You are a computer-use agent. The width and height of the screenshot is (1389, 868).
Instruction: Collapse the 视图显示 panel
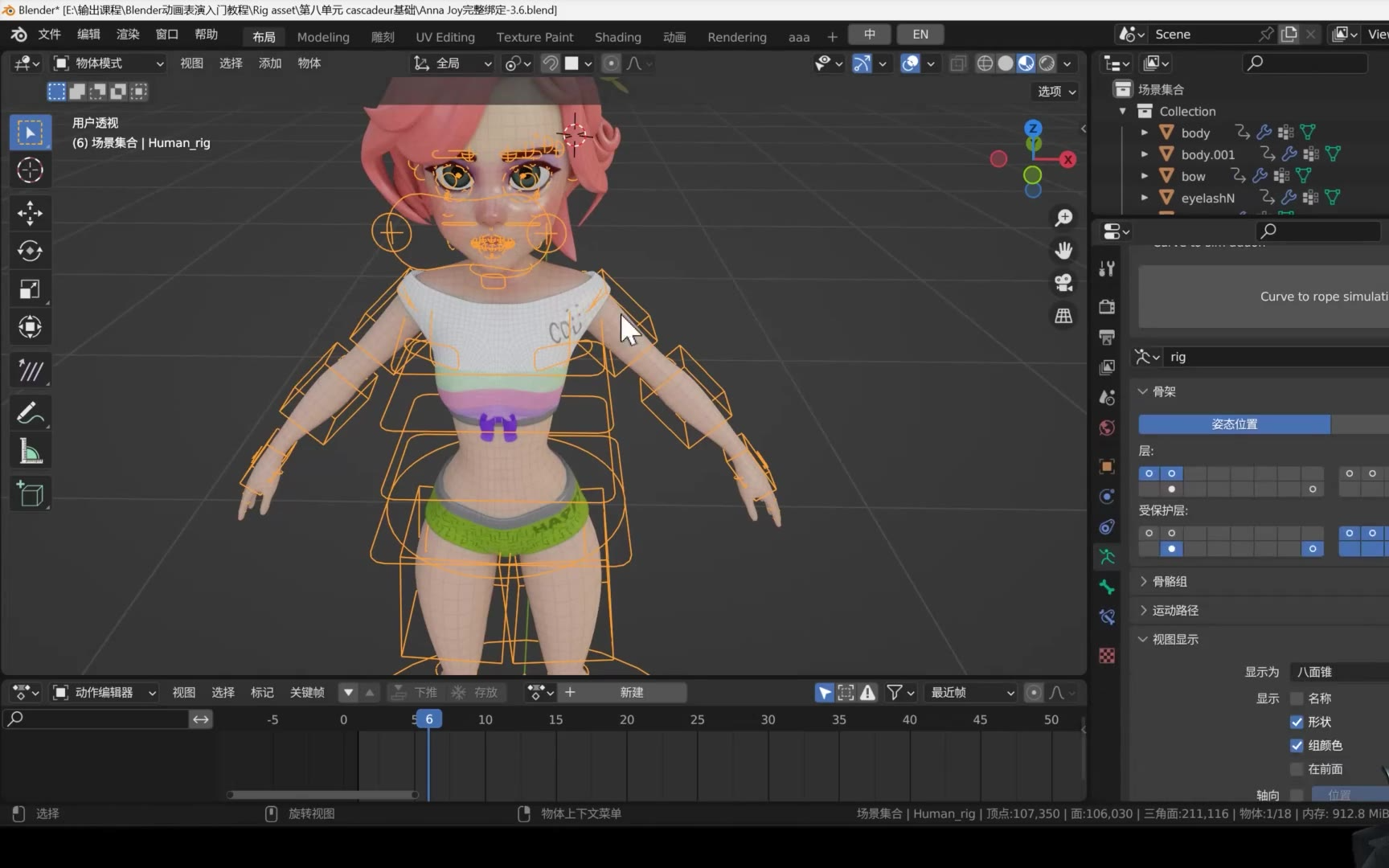point(1175,639)
